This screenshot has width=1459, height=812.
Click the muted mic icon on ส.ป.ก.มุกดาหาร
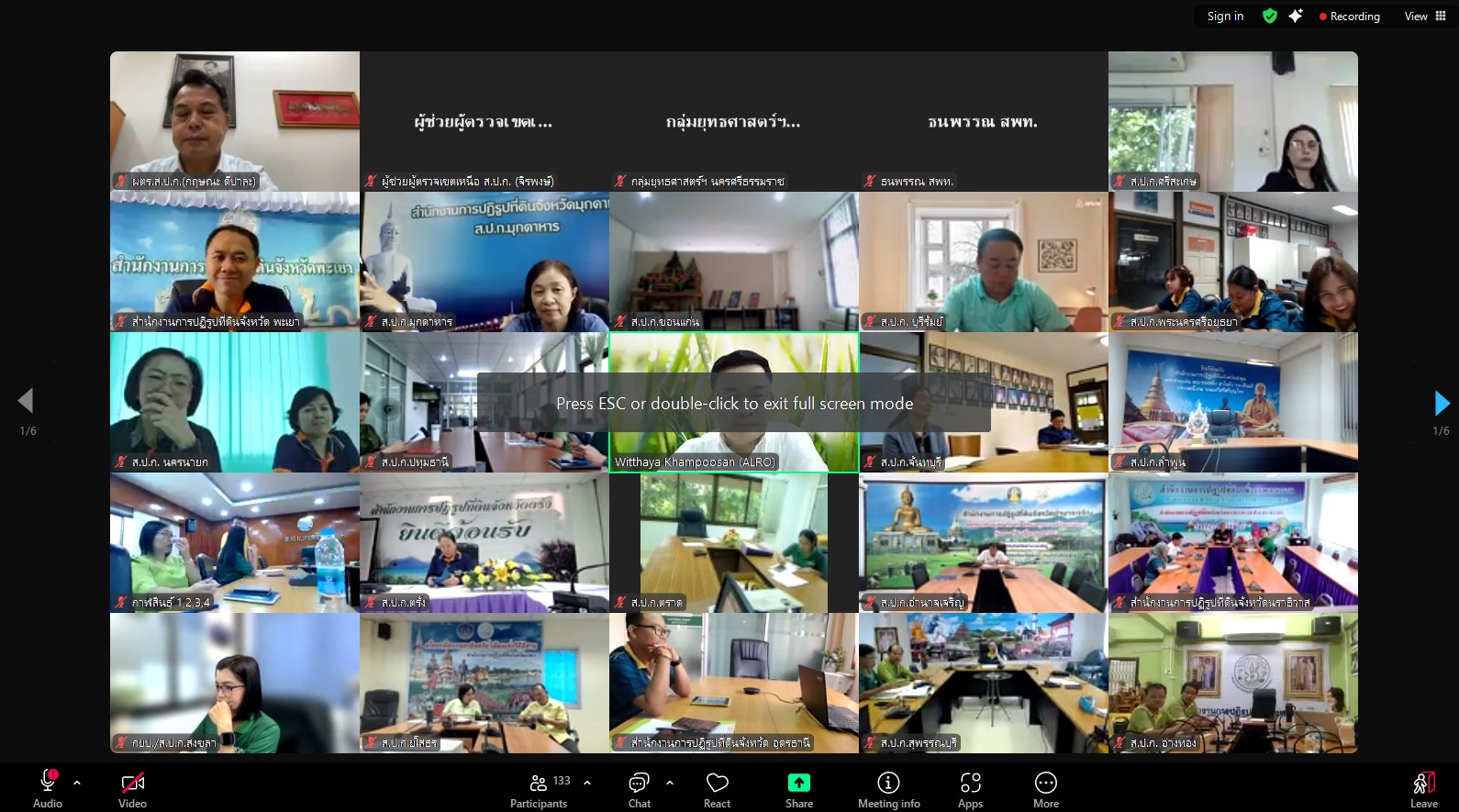pos(371,322)
